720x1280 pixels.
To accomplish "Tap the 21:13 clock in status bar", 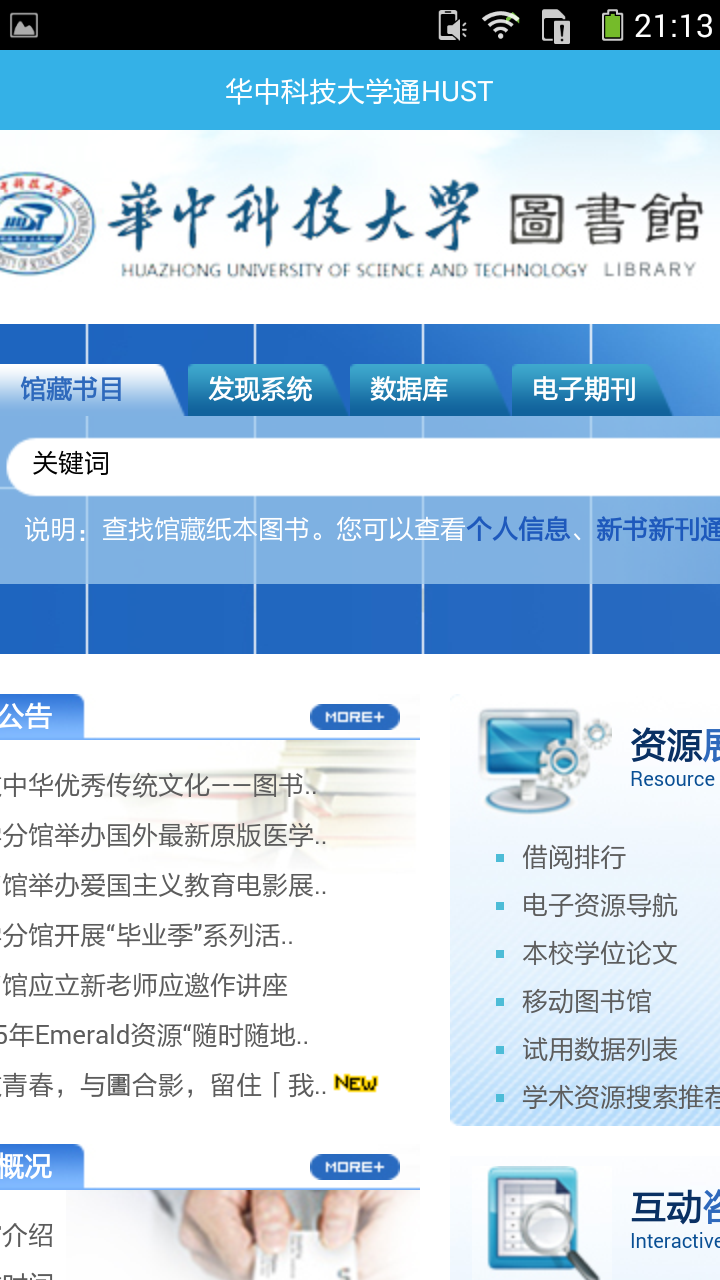I will (674, 25).
